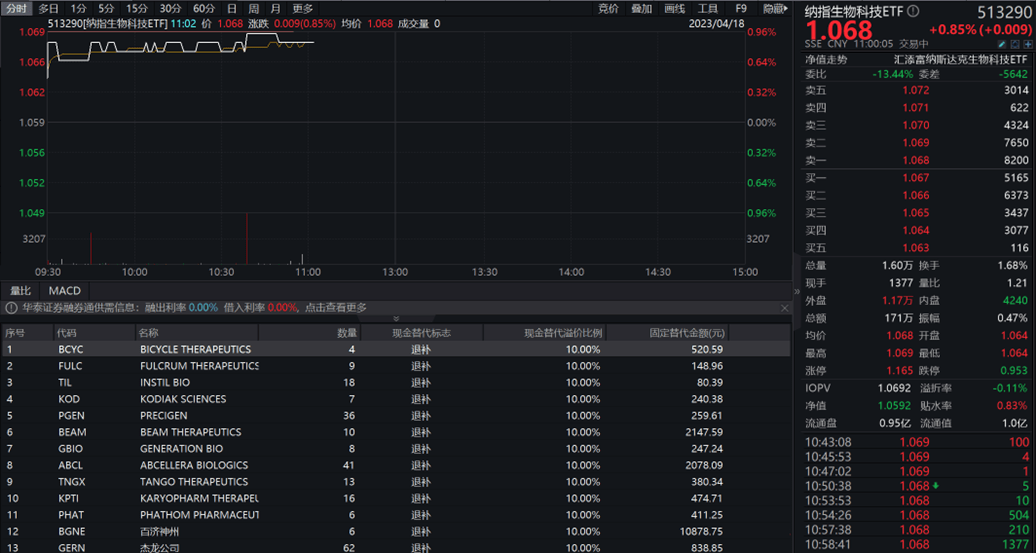Switch to the MACD indicator tab
Screen dimensions: 1036x553
point(65,291)
